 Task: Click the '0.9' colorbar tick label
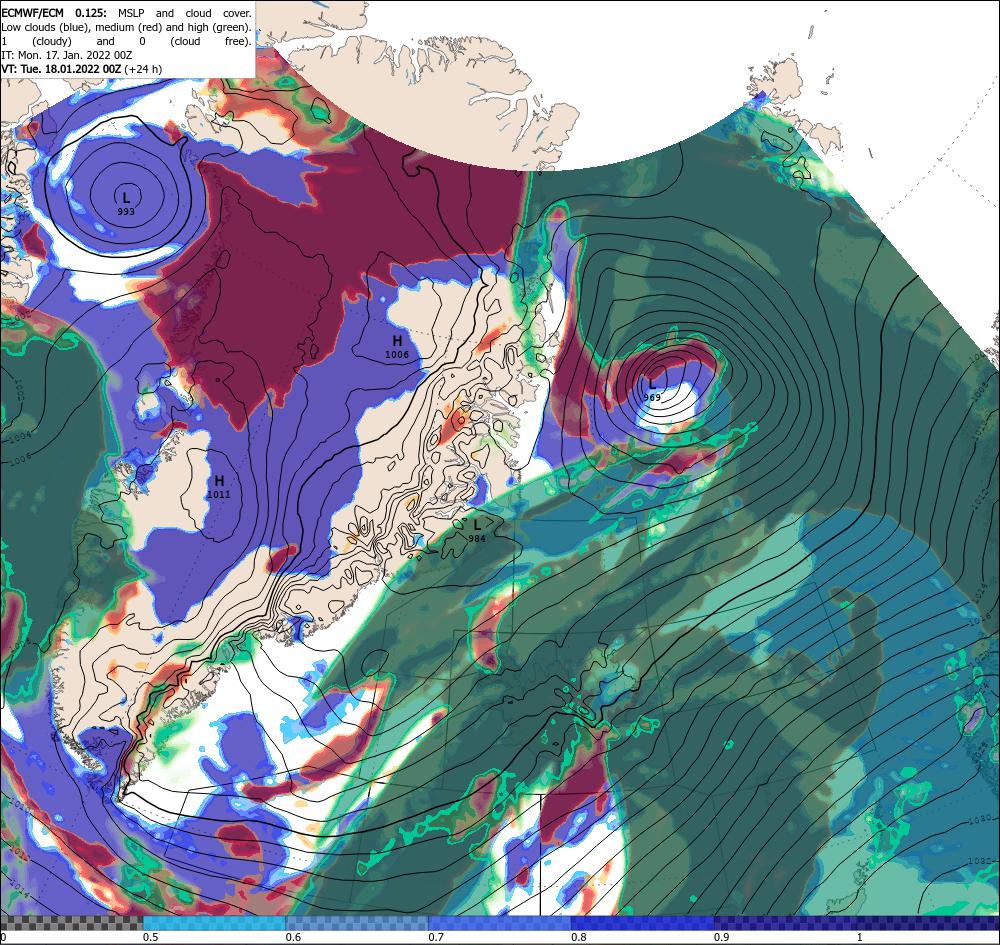pyautogui.click(x=722, y=937)
